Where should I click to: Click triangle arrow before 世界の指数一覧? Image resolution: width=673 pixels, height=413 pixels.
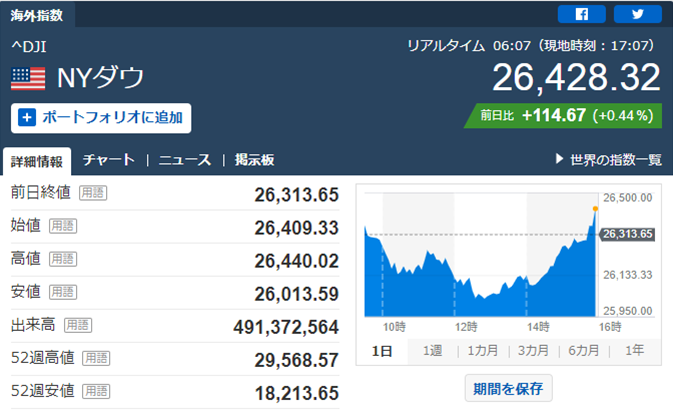tap(559, 159)
